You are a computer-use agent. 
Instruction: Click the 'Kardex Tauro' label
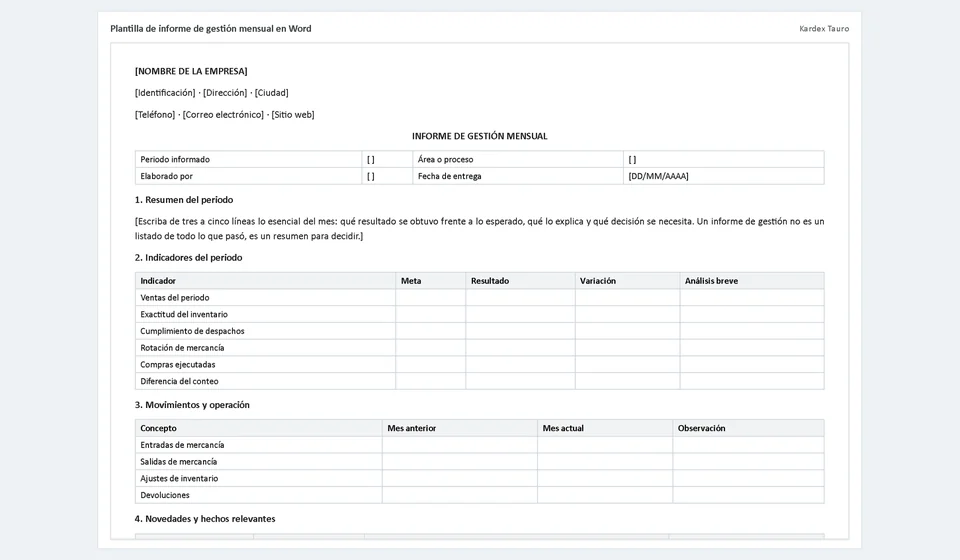click(x=824, y=29)
